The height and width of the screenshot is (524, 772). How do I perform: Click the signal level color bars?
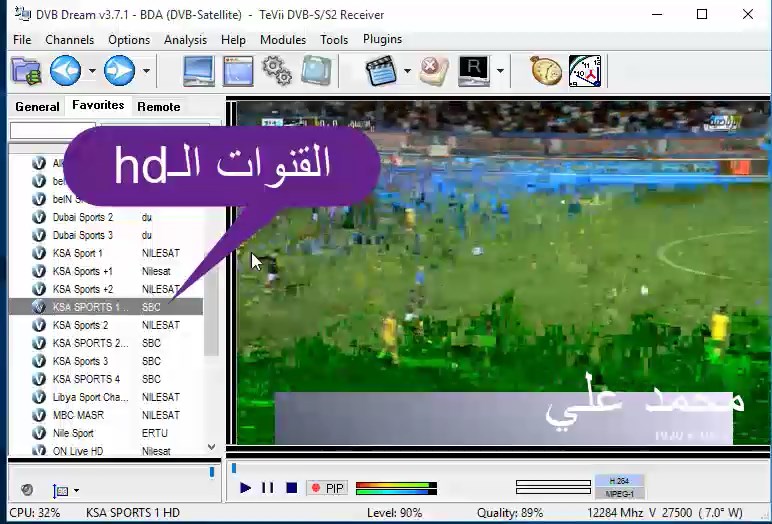(x=396, y=488)
